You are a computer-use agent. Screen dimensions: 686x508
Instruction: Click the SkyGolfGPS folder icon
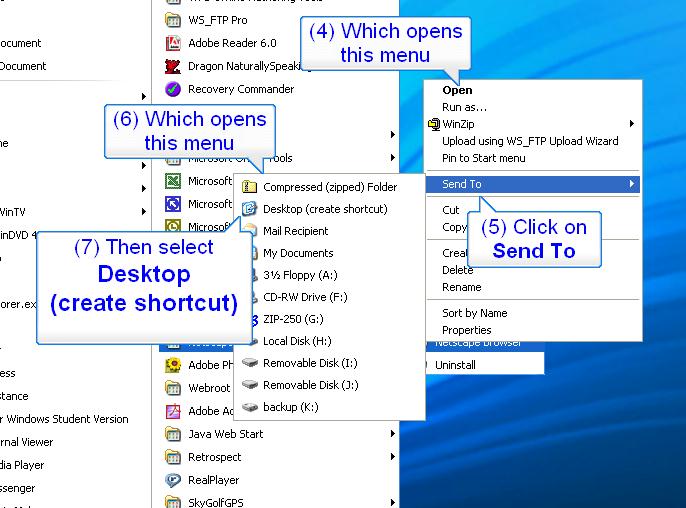[173, 502]
